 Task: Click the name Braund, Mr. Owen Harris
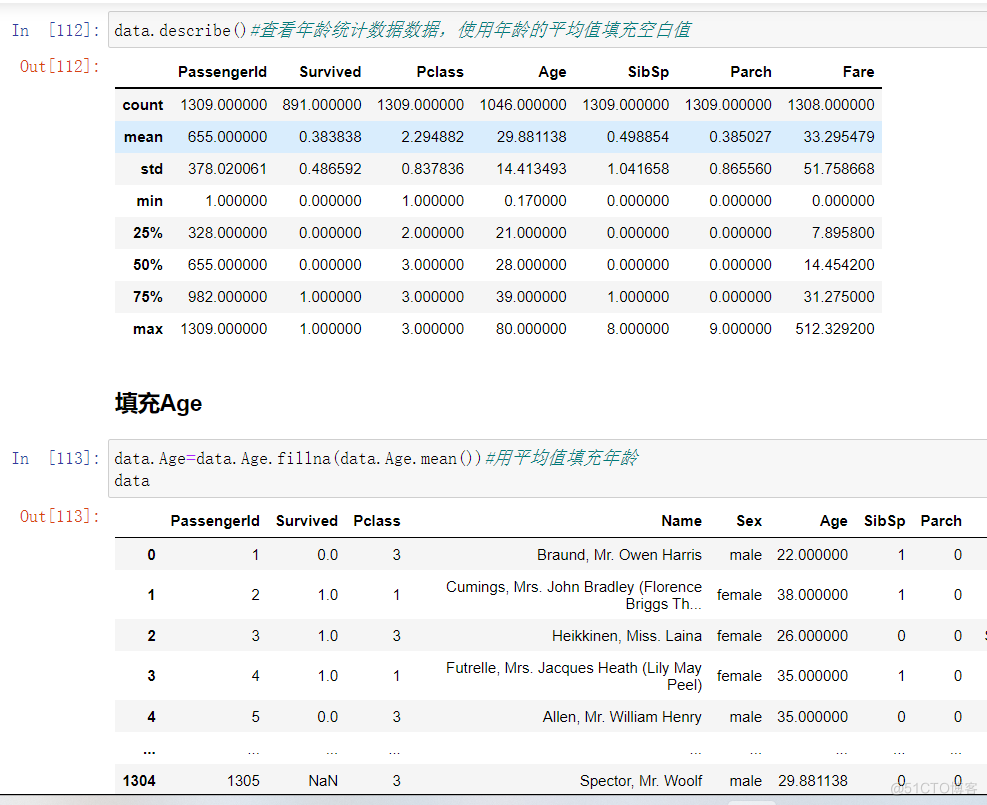[619, 554]
